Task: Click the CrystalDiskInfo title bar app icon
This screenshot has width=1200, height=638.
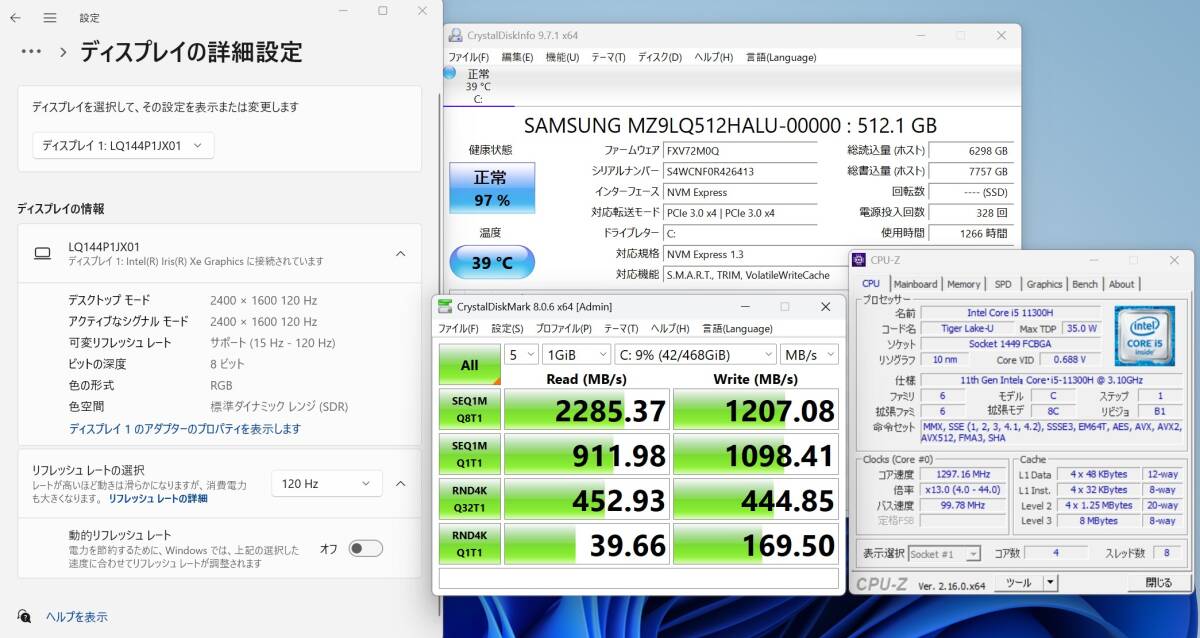Action: coord(457,35)
